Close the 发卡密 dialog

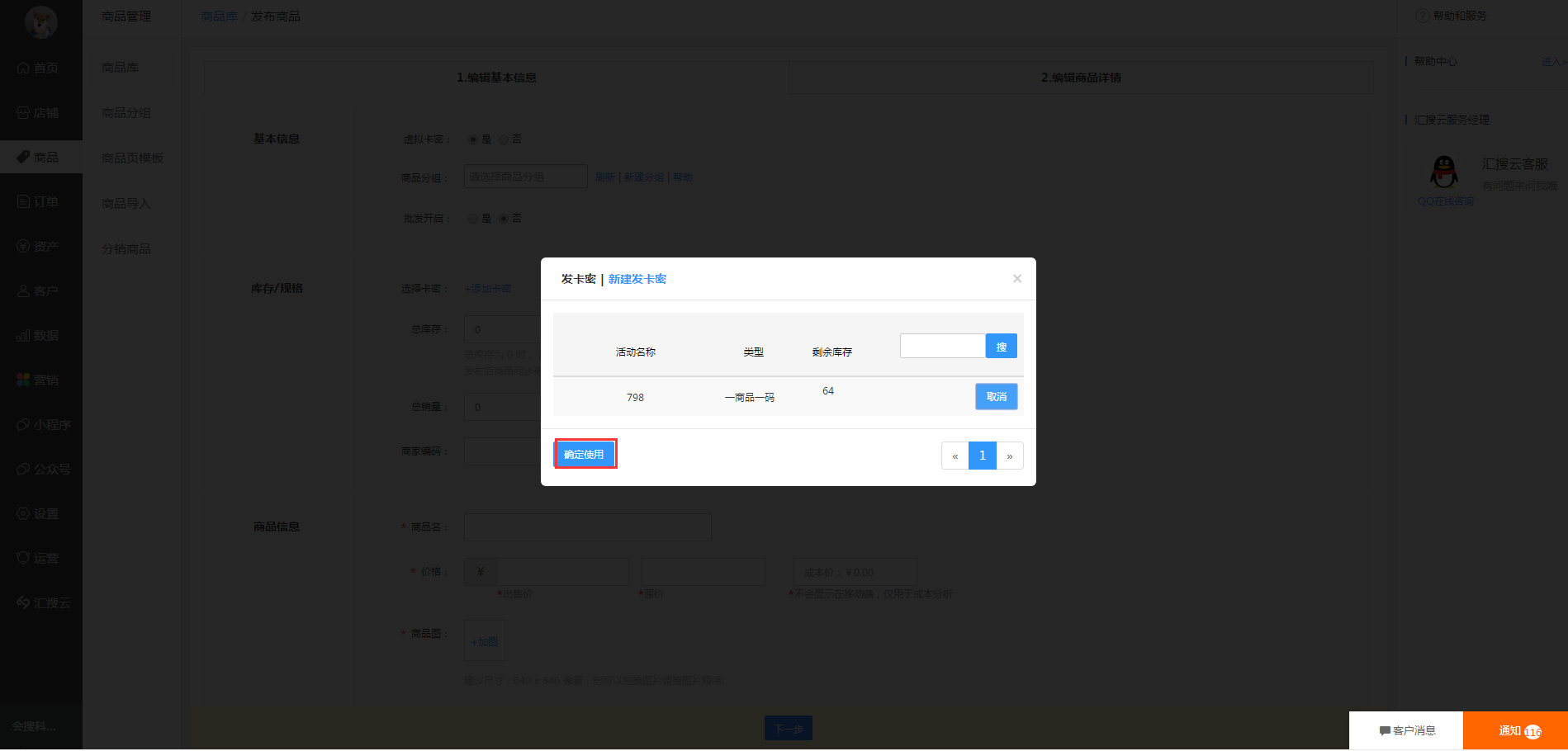[x=1017, y=279]
